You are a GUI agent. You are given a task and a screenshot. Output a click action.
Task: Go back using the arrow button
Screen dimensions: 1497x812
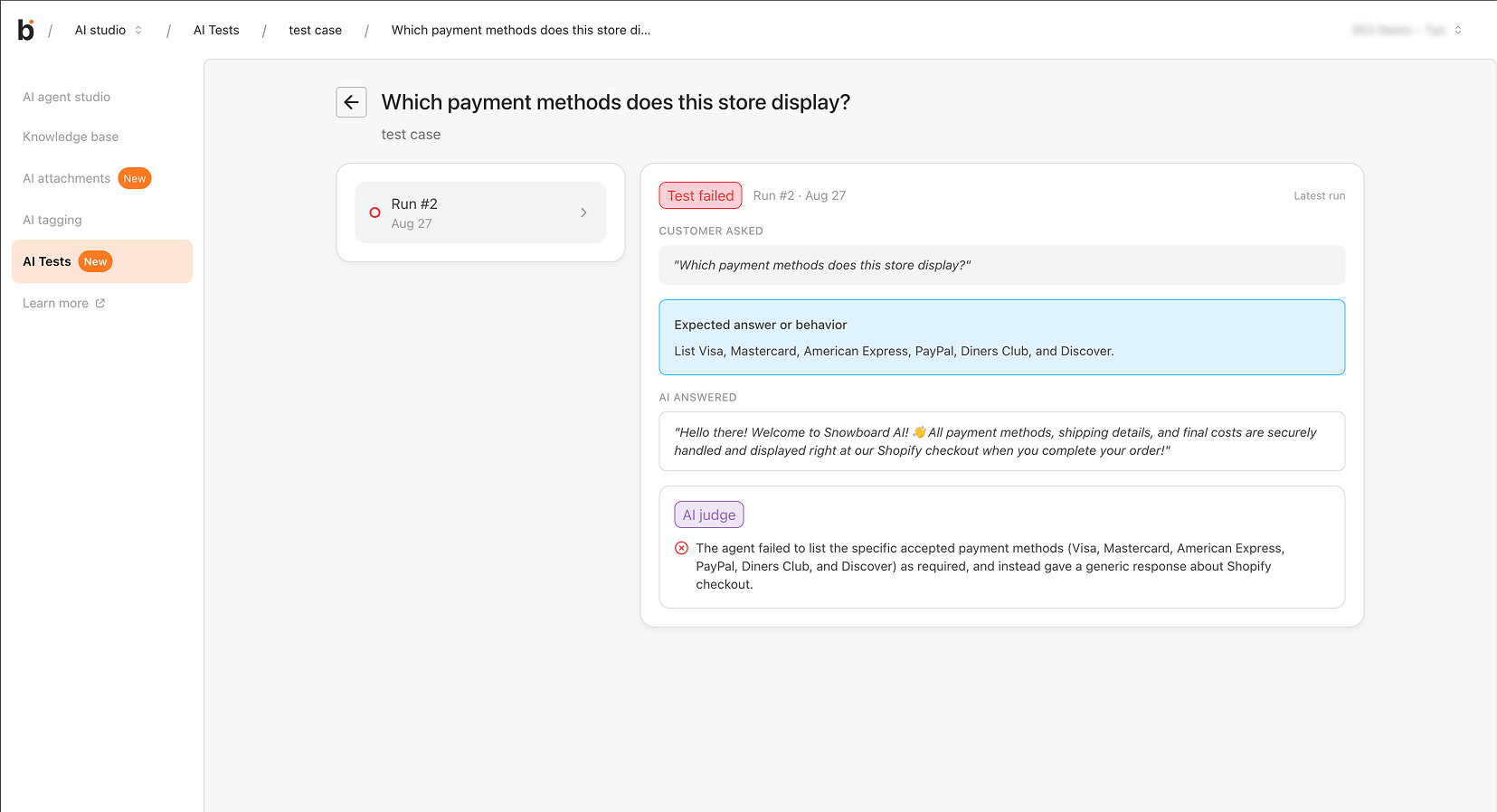coord(351,102)
